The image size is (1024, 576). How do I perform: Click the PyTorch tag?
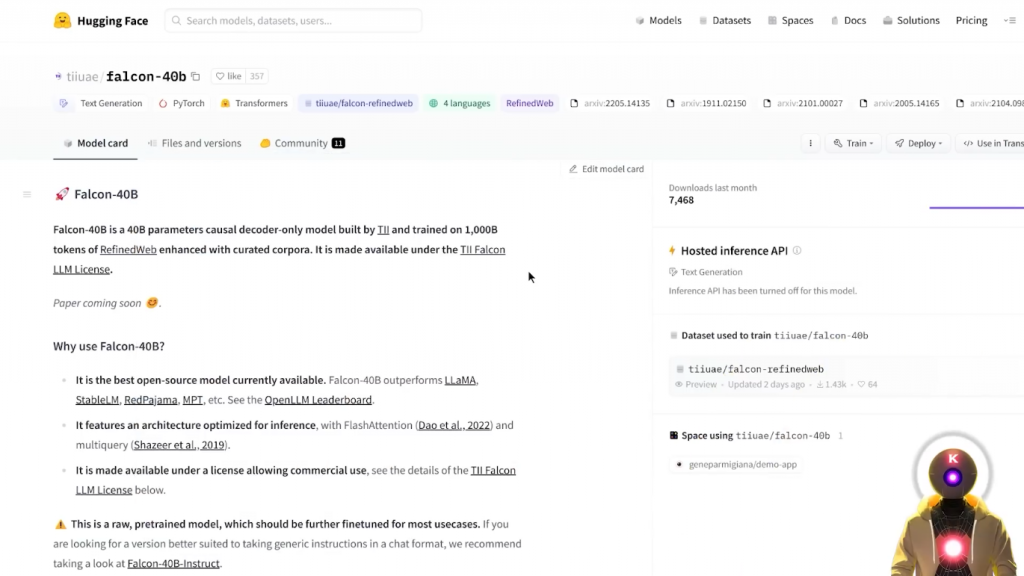(x=181, y=103)
